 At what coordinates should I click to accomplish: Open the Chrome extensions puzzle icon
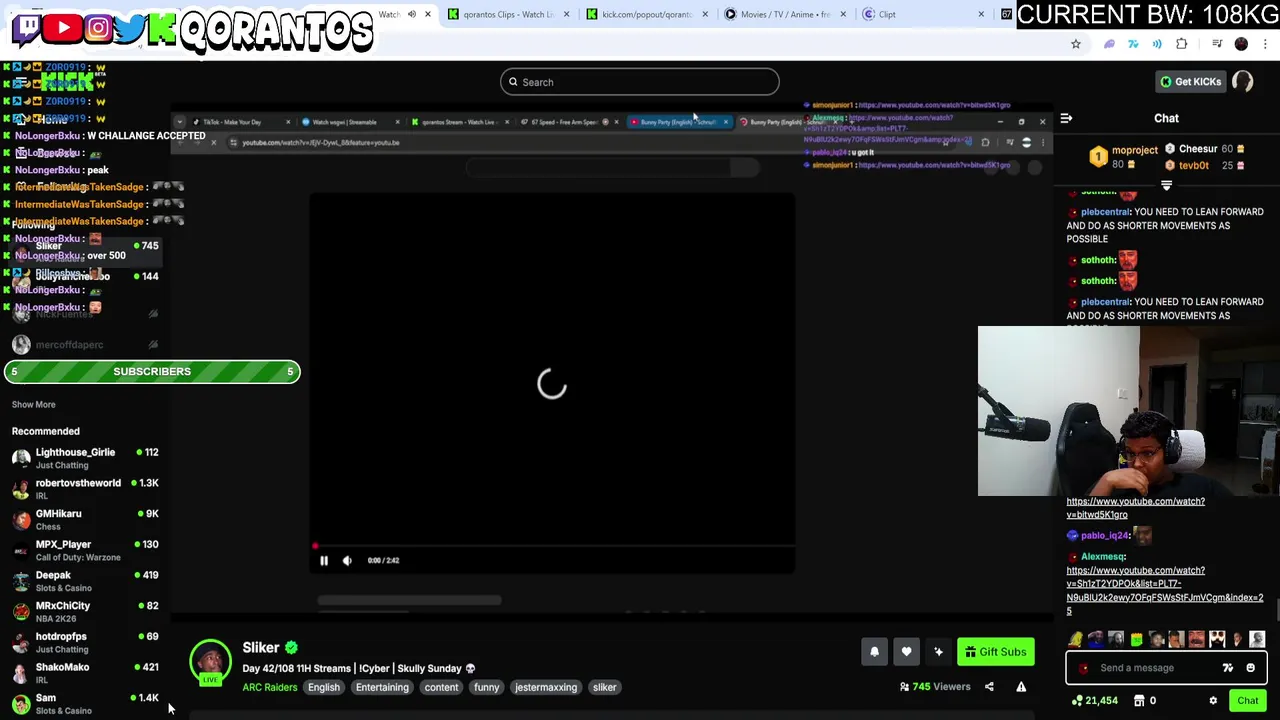(1182, 44)
